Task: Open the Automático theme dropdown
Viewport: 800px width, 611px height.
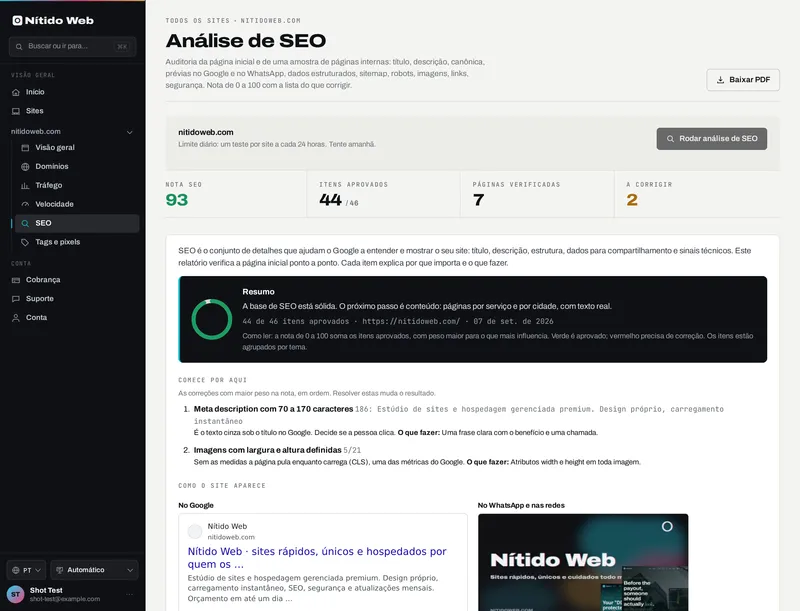Action: (x=94, y=570)
